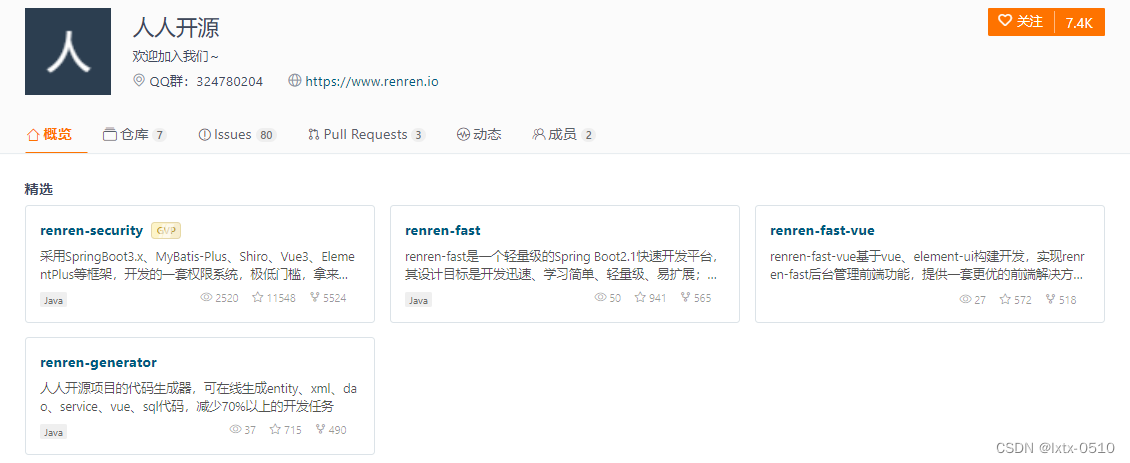Viewport: 1130px width, 463px height.
Task: Click the watch eye icon on renren-generator
Action: (235, 429)
